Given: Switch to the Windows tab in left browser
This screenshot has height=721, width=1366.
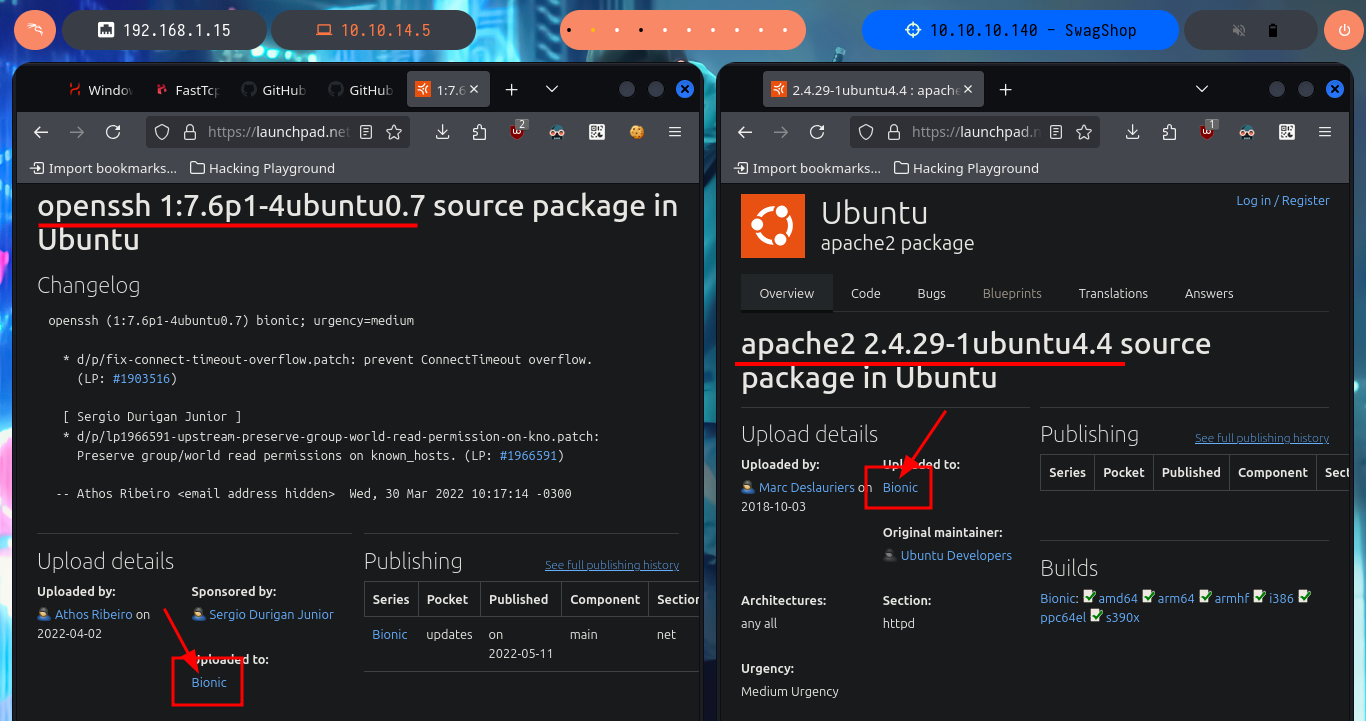Looking at the screenshot, I should click(x=100, y=90).
